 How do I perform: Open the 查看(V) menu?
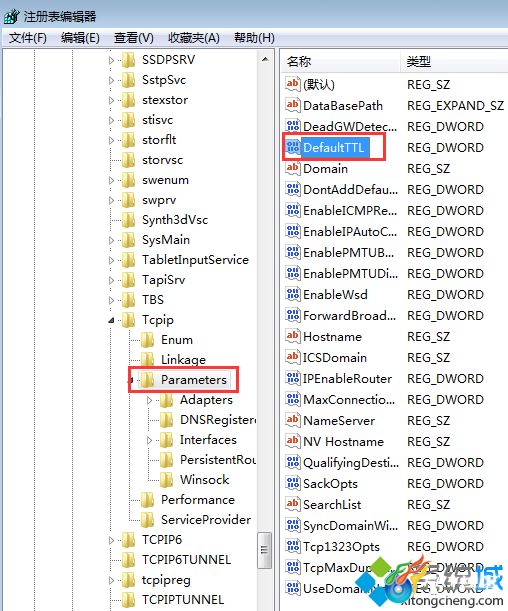coord(134,38)
